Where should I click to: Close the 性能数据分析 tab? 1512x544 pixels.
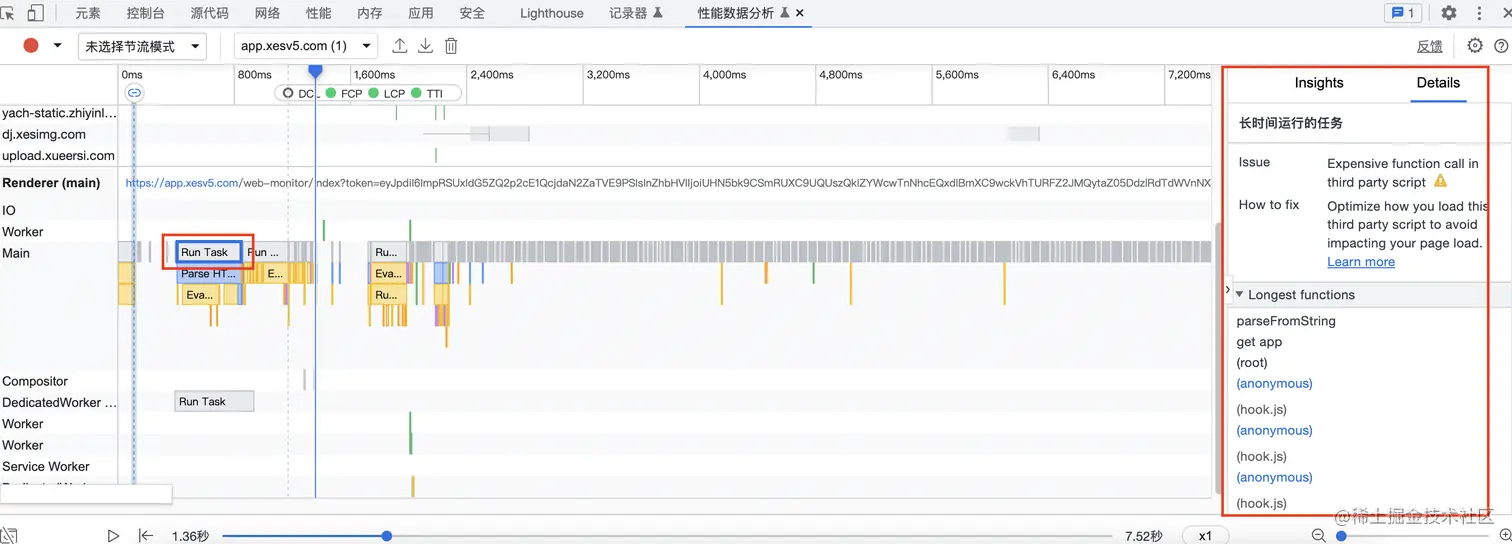coord(800,13)
